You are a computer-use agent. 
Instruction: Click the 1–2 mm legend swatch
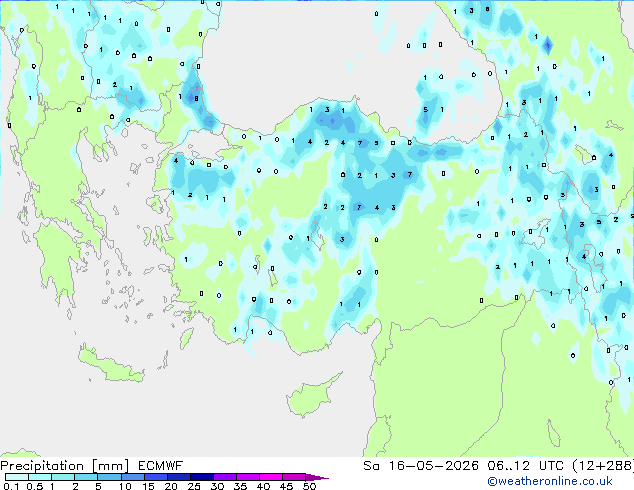[63, 477]
